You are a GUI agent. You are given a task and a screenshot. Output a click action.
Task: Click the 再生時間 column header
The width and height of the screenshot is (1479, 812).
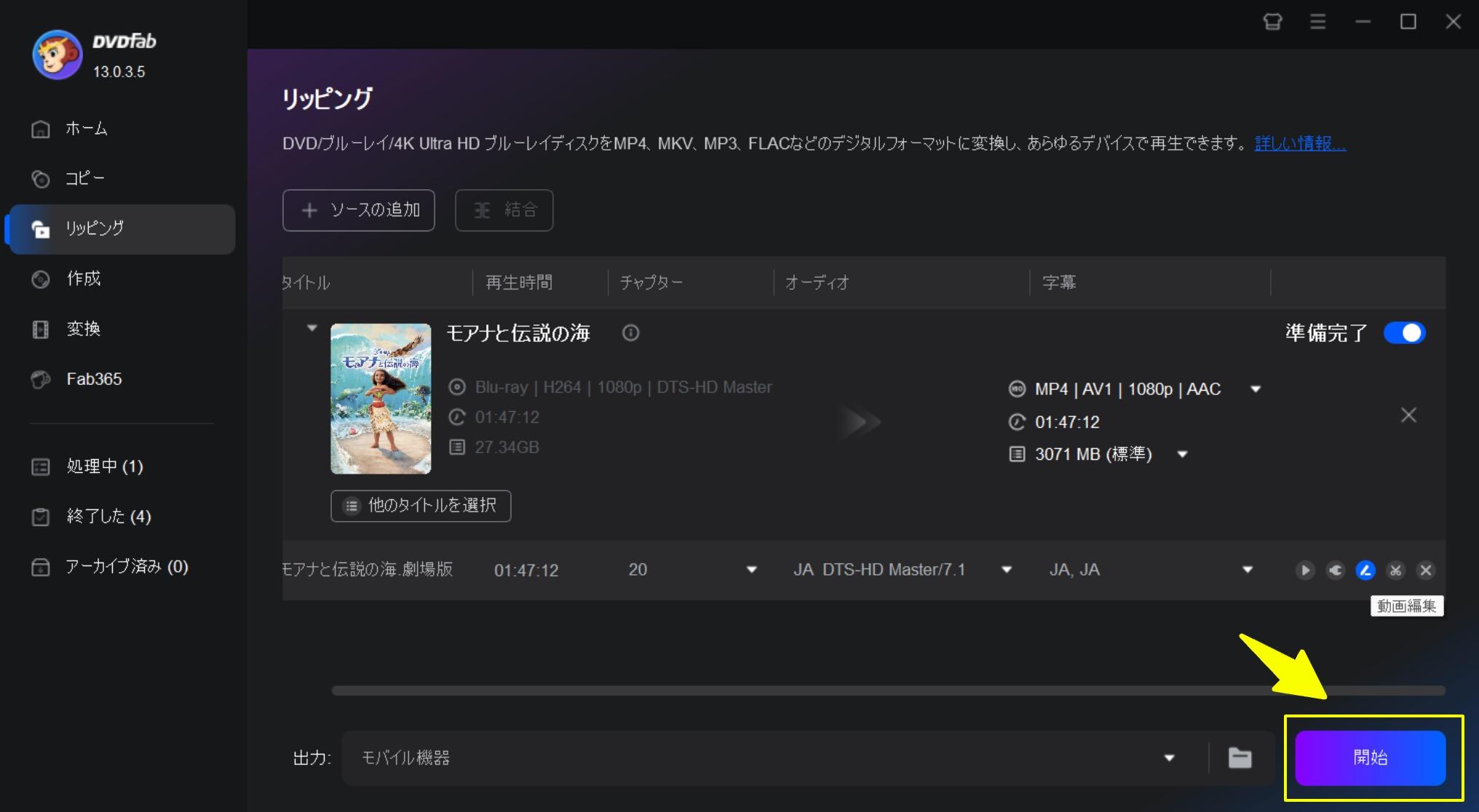point(519,282)
